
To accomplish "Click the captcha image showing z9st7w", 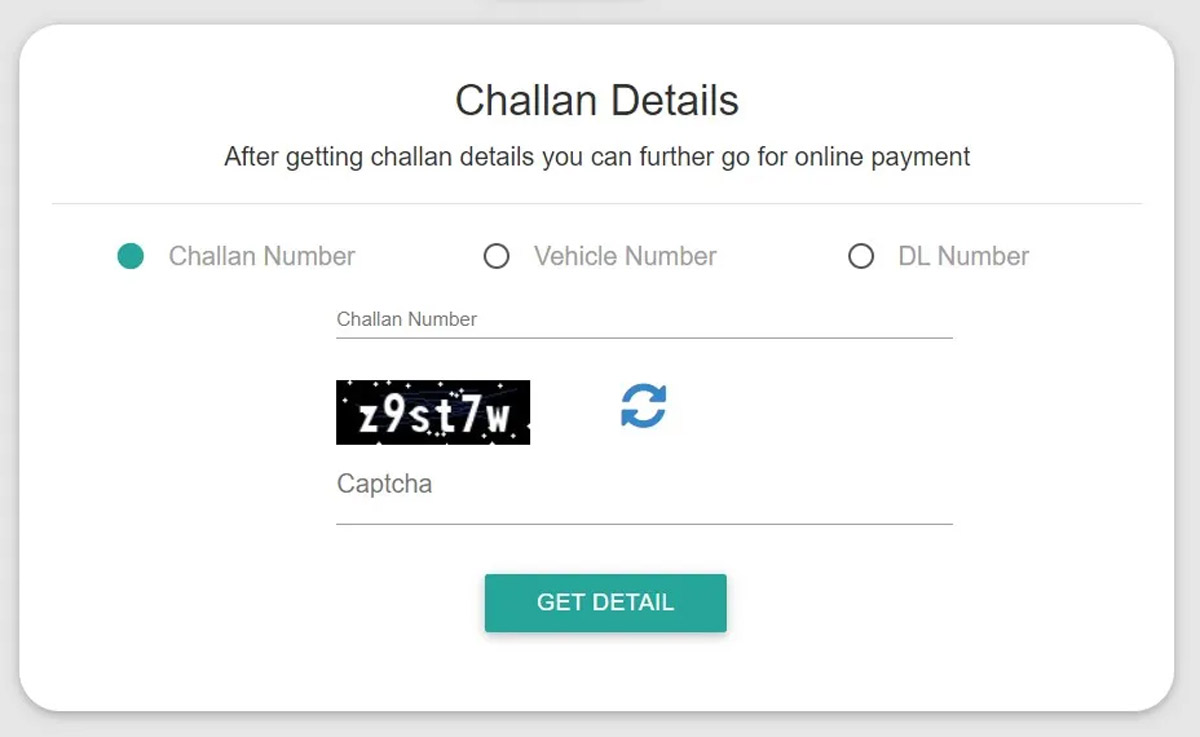I will pos(433,412).
